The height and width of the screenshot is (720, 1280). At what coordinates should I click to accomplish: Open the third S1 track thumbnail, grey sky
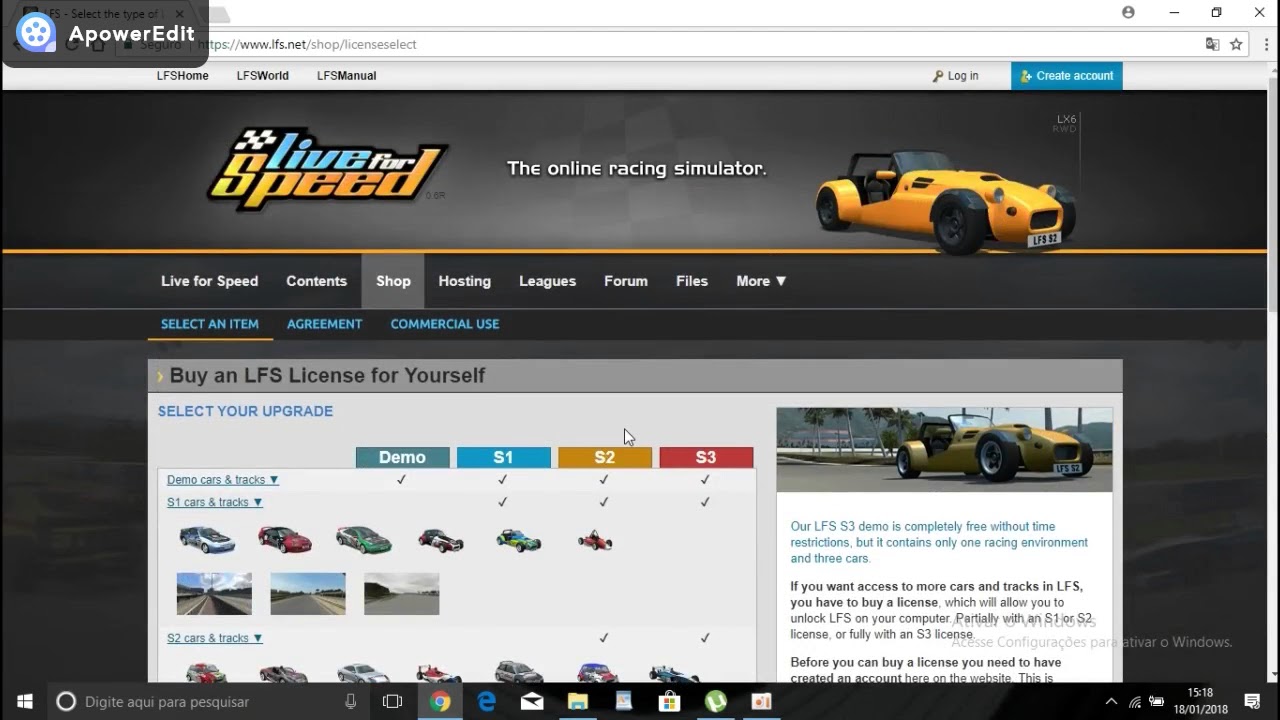point(402,593)
